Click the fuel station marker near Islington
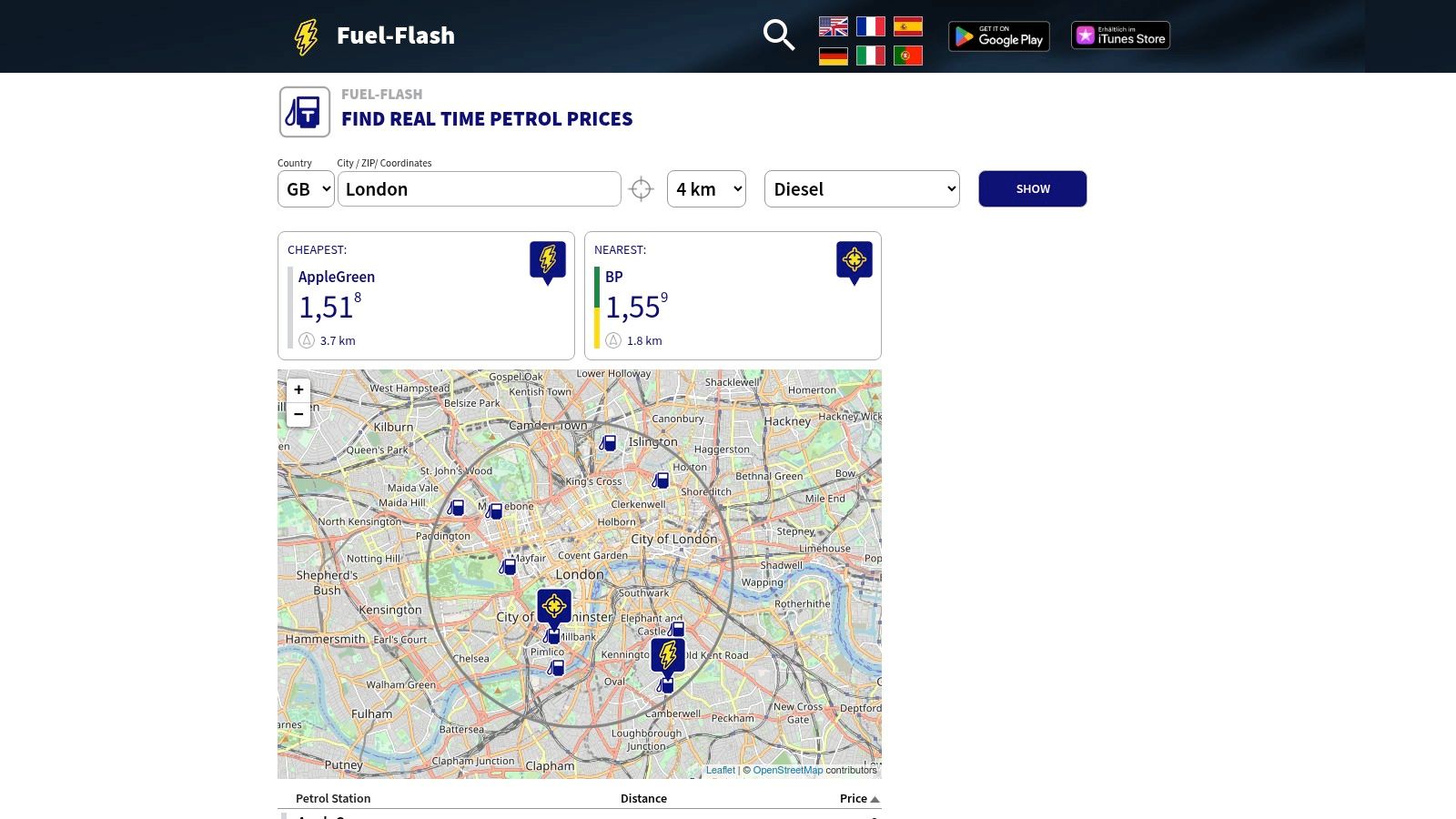Image resolution: width=1456 pixels, height=819 pixels. coord(608,443)
